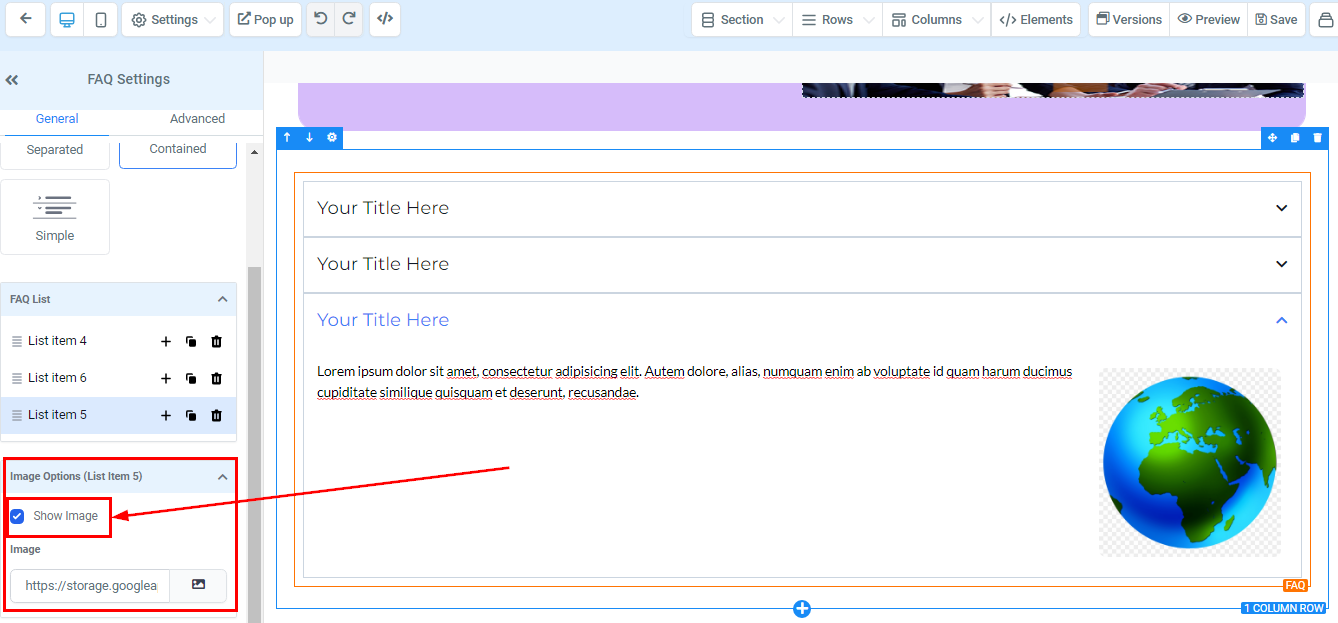Switch to mobile device view

click(100, 19)
